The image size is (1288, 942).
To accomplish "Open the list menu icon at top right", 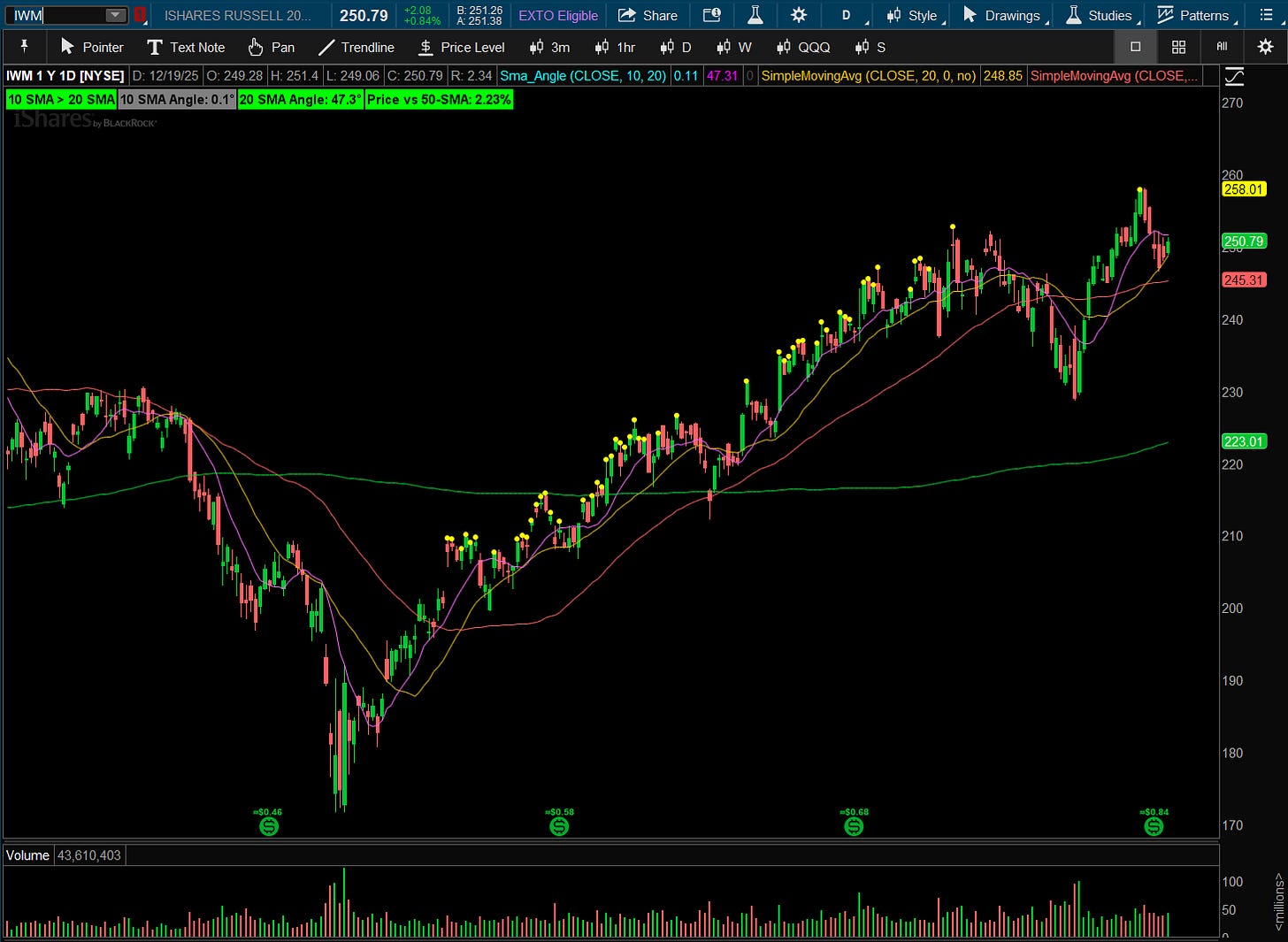I will click(1266, 15).
